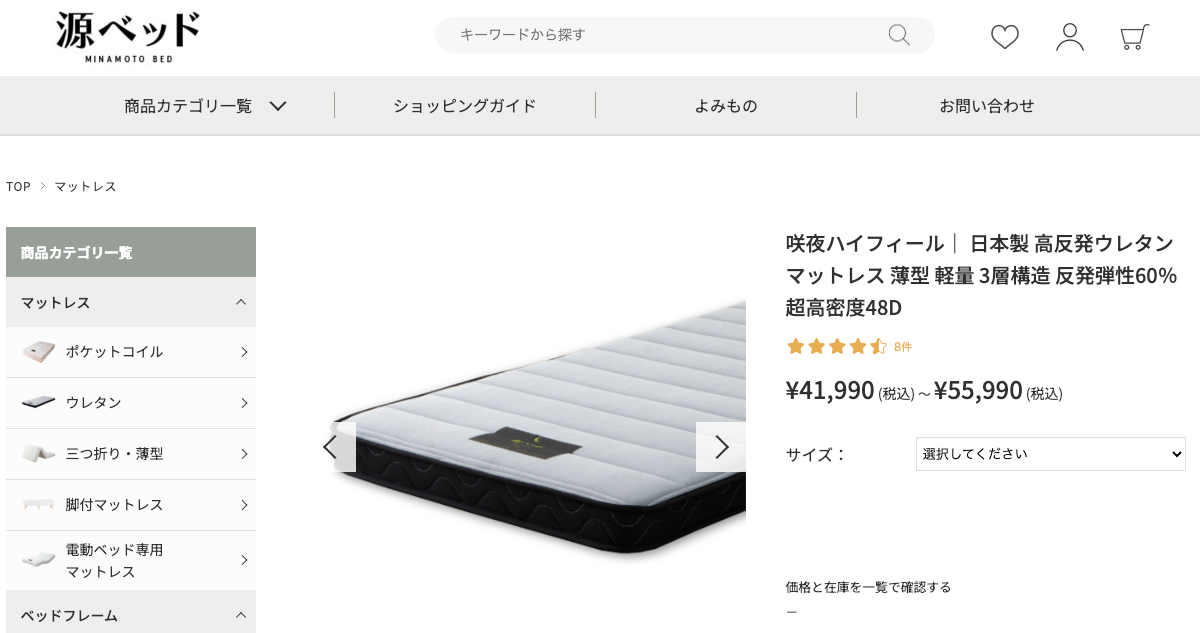Collapse the マットレス sidebar section
Image resolution: width=1200 pixels, height=633 pixels.
131,302
